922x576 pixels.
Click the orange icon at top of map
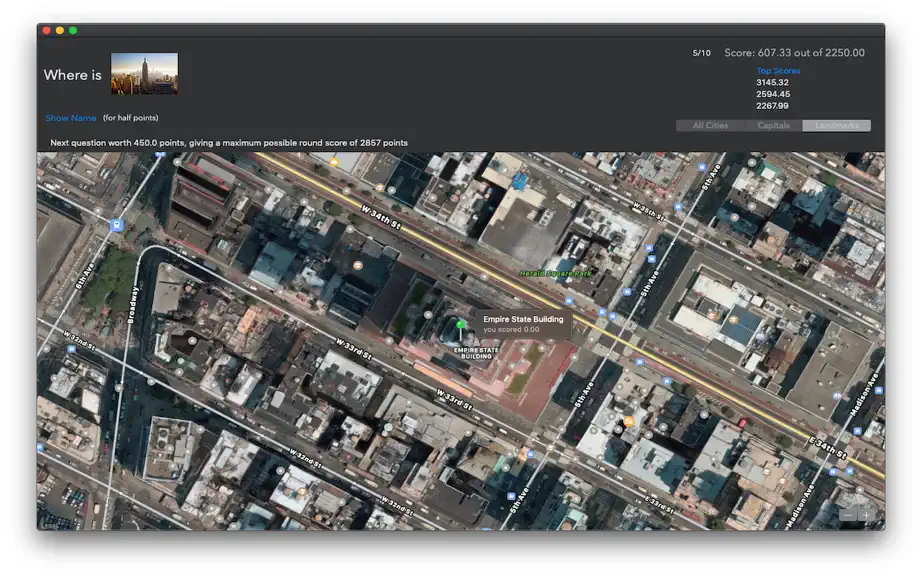pos(334,162)
